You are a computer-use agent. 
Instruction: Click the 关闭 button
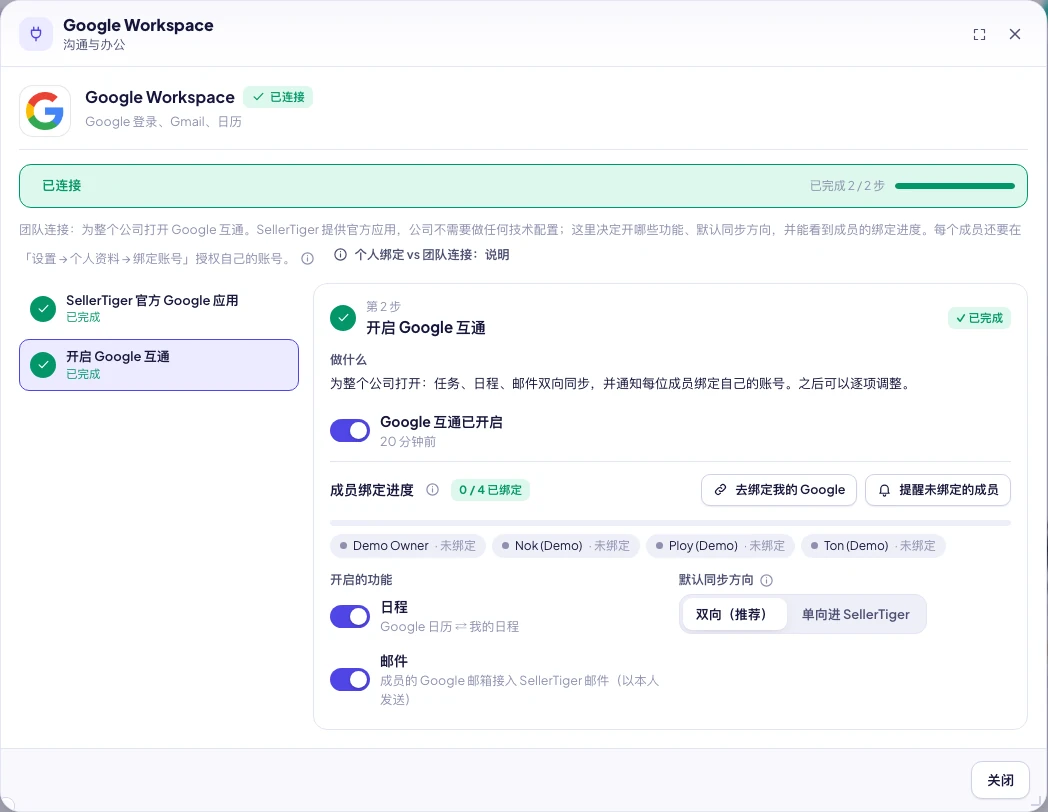coord(1000,780)
